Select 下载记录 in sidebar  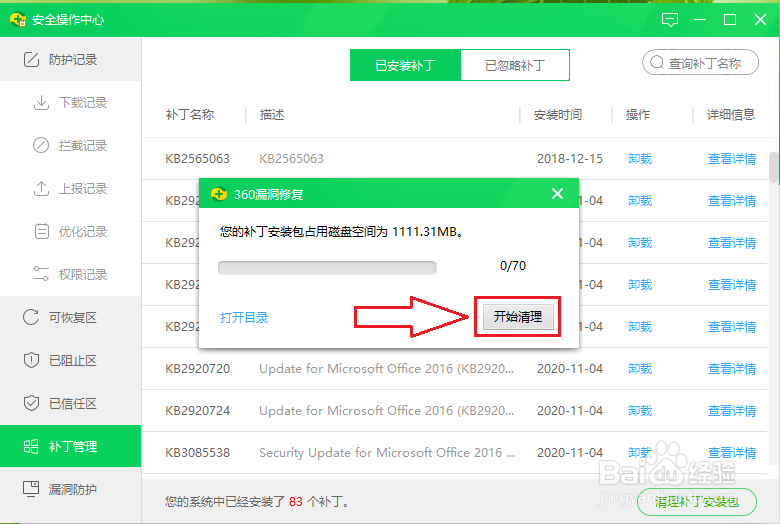click(x=71, y=103)
